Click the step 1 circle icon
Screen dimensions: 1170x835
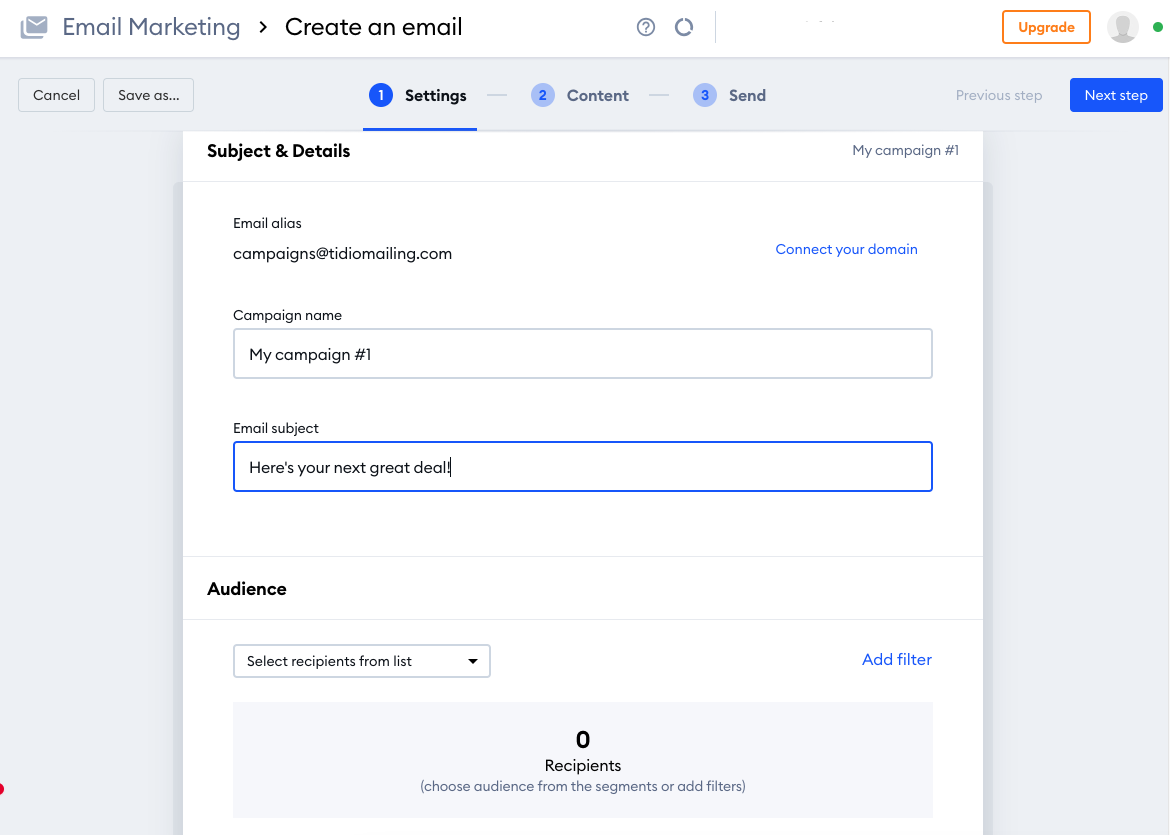pyautogui.click(x=381, y=96)
